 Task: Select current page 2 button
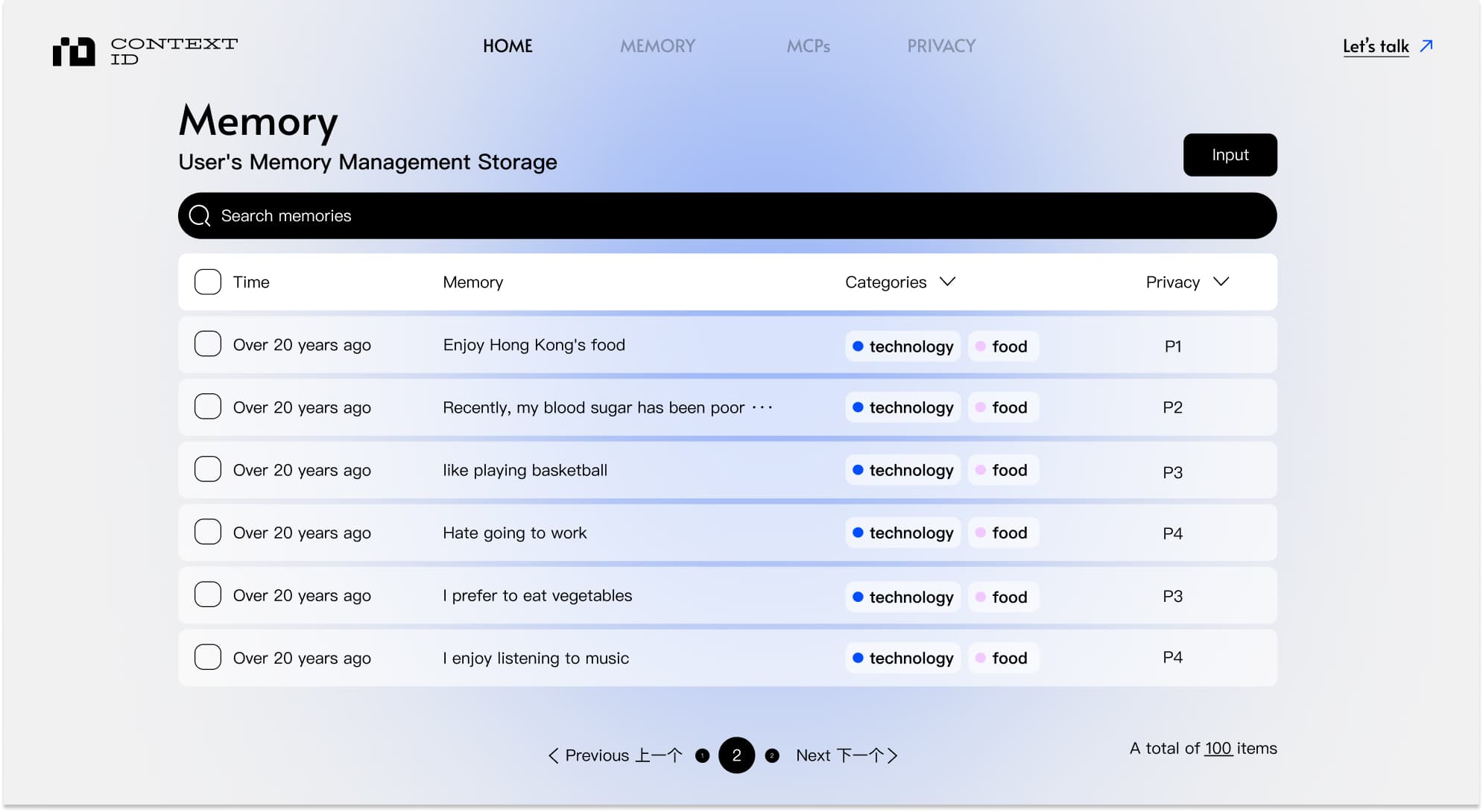click(x=736, y=755)
